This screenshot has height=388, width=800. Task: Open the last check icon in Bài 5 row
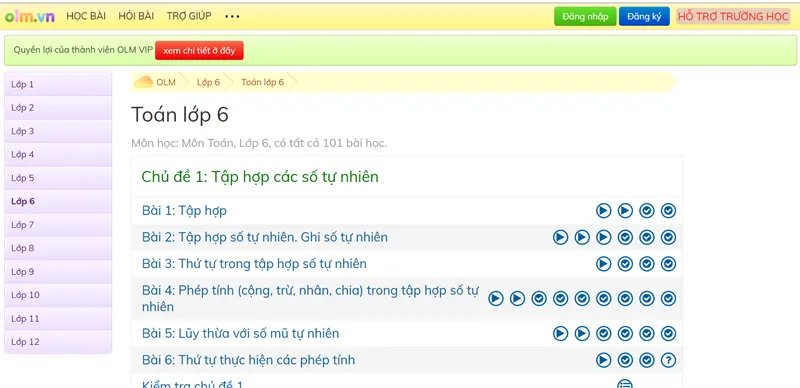pyautogui.click(x=668, y=333)
